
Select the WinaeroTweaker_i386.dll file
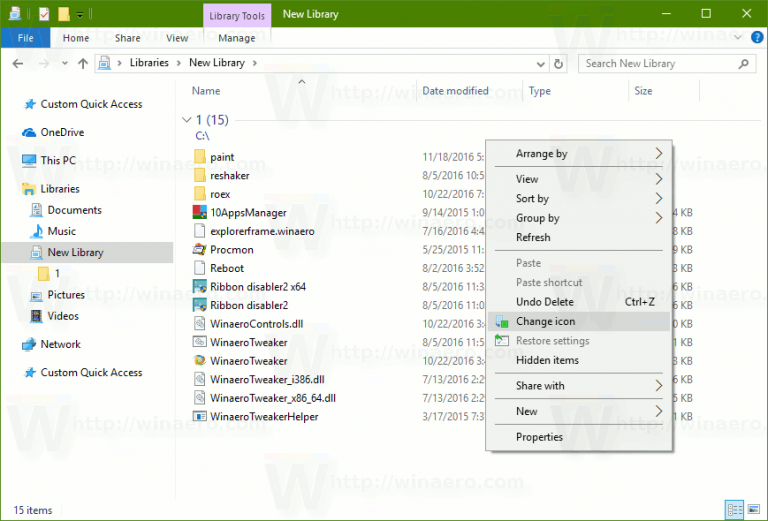(259, 379)
